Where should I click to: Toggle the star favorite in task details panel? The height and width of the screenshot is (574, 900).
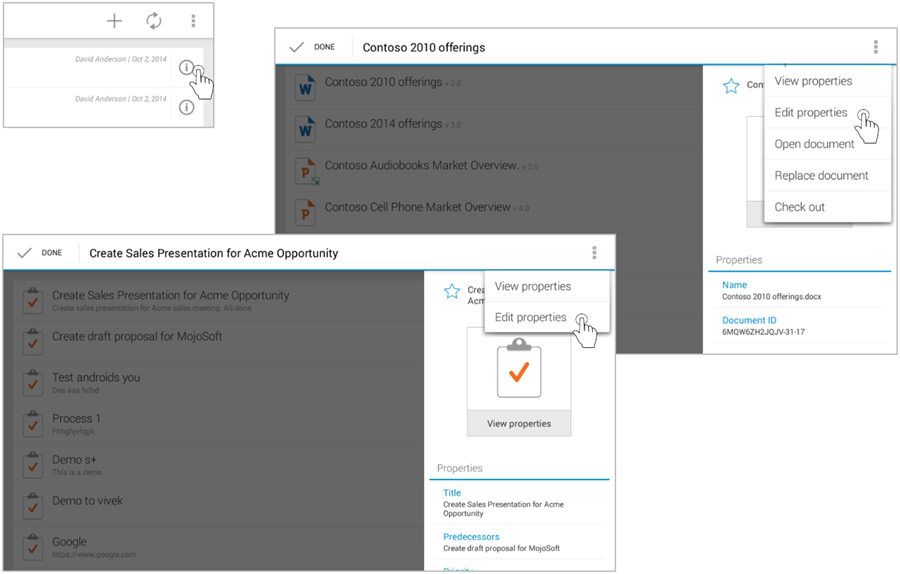(452, 291)
